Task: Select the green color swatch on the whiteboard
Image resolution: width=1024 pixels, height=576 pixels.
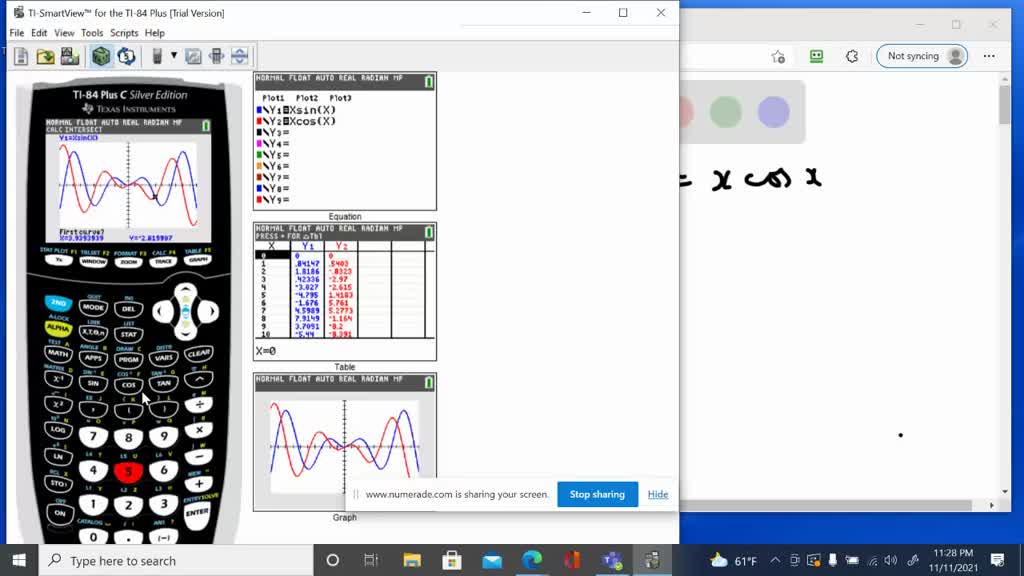Action: point(725,114)
